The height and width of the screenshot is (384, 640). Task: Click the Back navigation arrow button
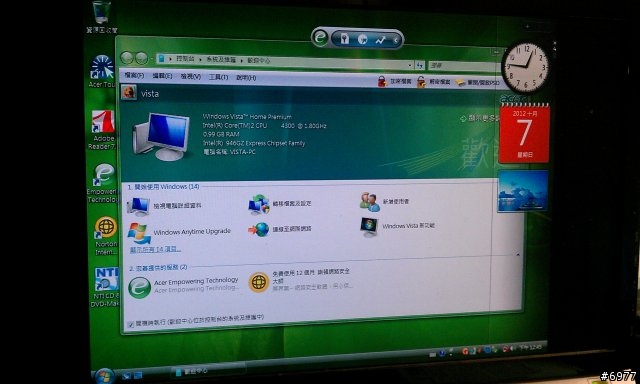point(127,58)
